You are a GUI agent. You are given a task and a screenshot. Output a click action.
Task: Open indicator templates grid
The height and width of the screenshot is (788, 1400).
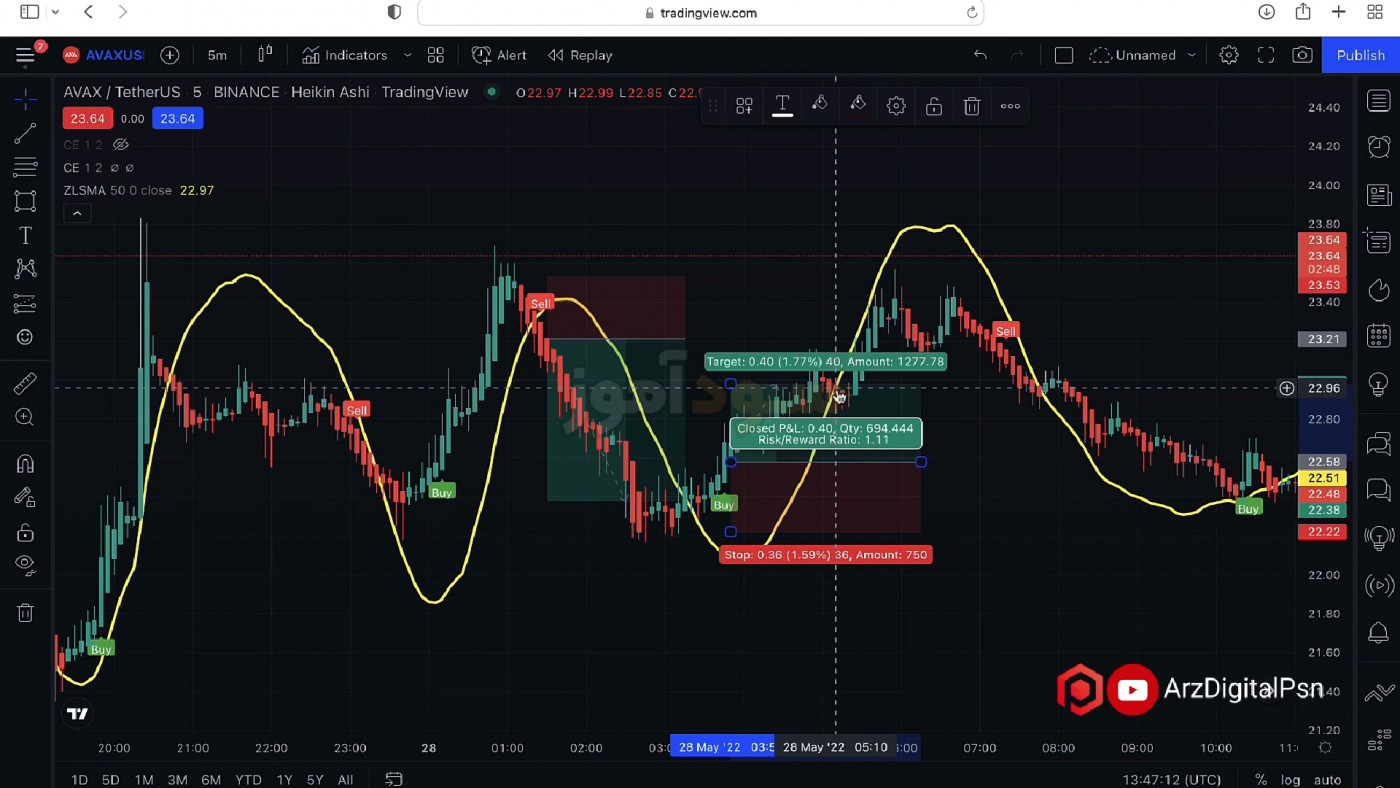[436, 55]
